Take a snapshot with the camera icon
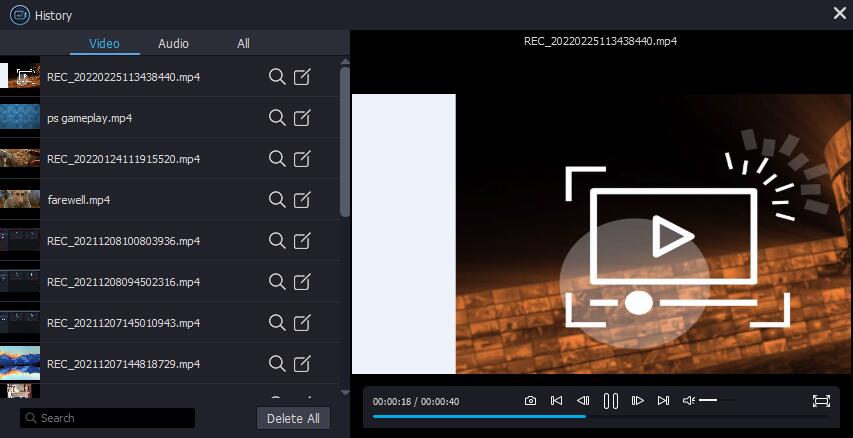Screen dimensions: 853x438 tap(530, 401)
